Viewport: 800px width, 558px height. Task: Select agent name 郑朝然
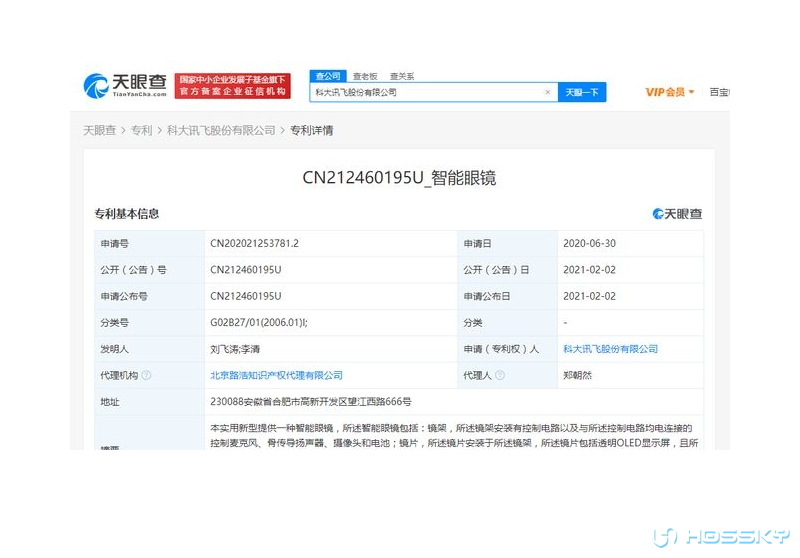pos(578,375)
